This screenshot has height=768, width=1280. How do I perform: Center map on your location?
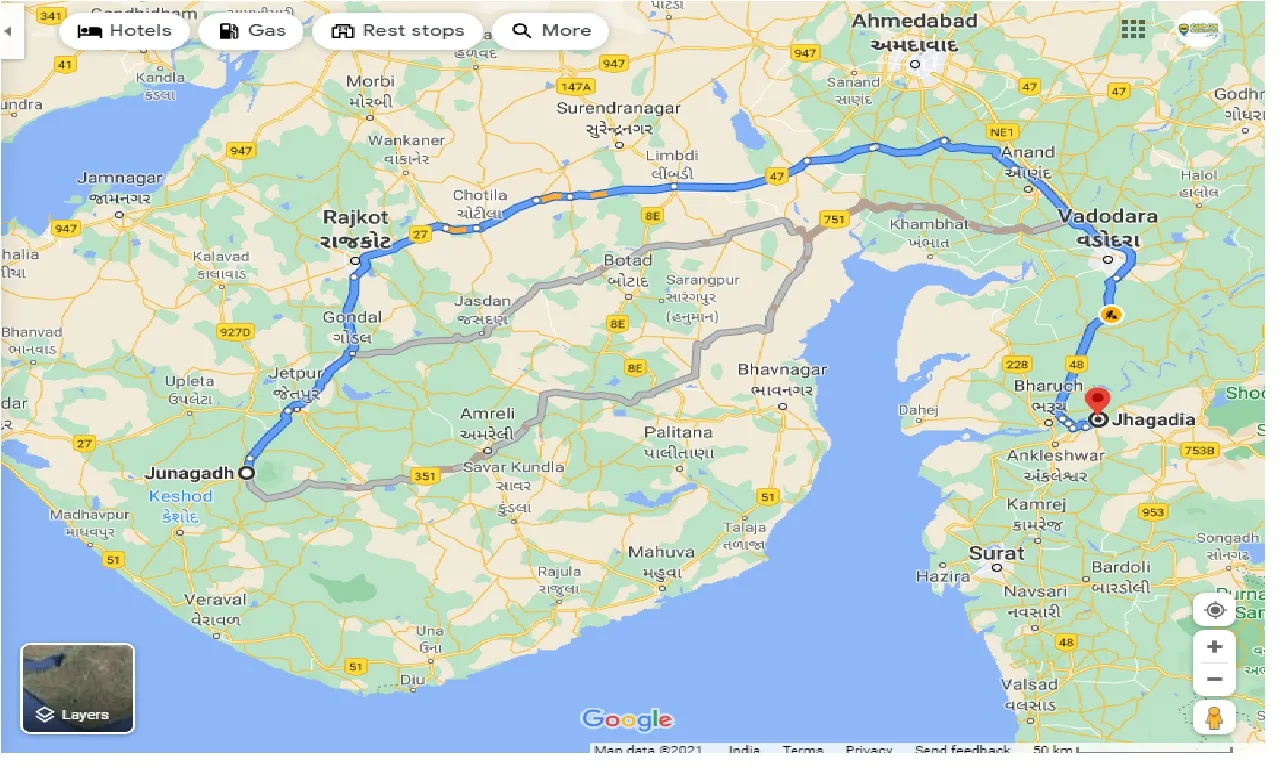[1215, 610]
